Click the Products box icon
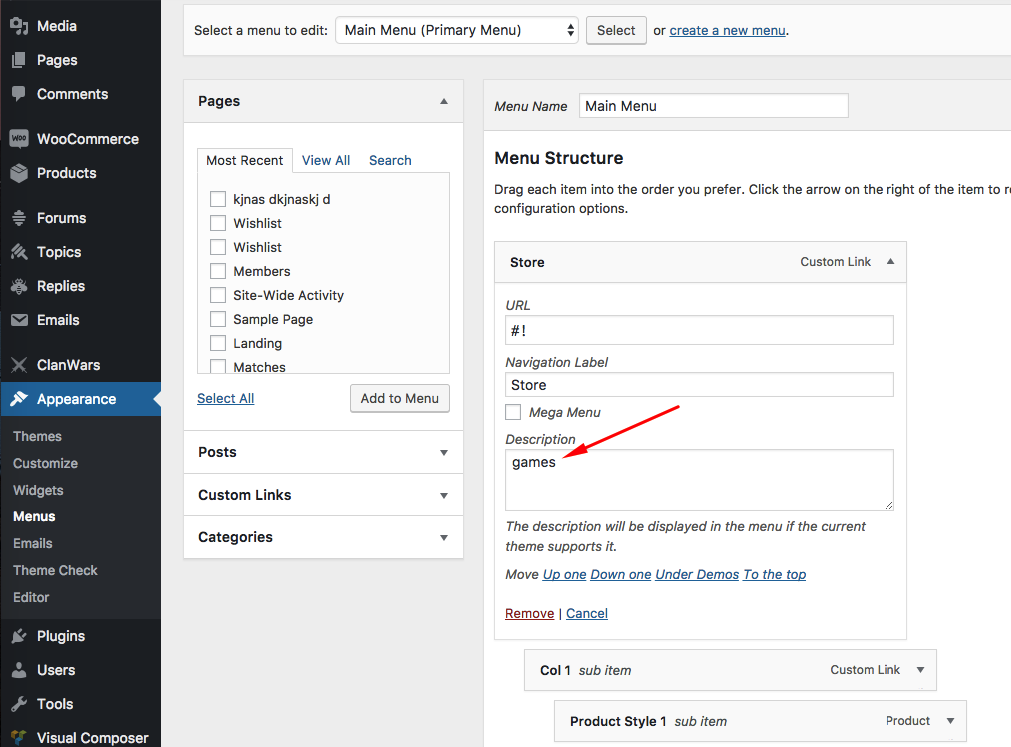 [x=19, y=173]
